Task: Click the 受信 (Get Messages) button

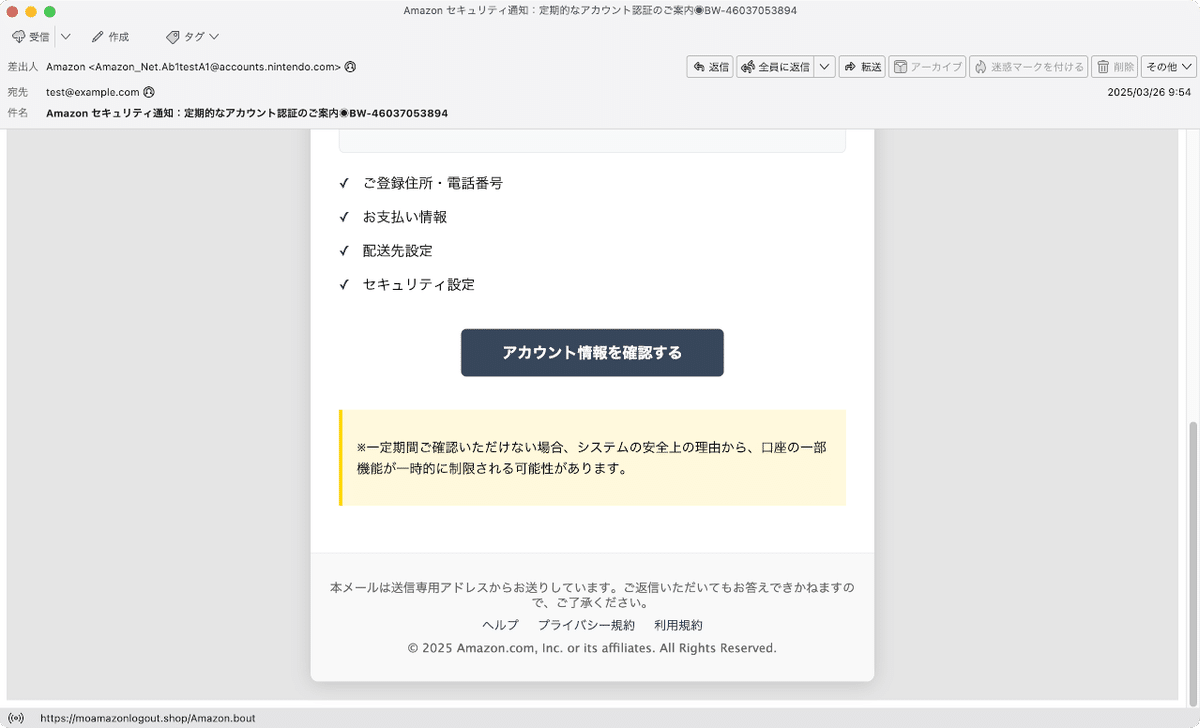Action: pos(30,37)
